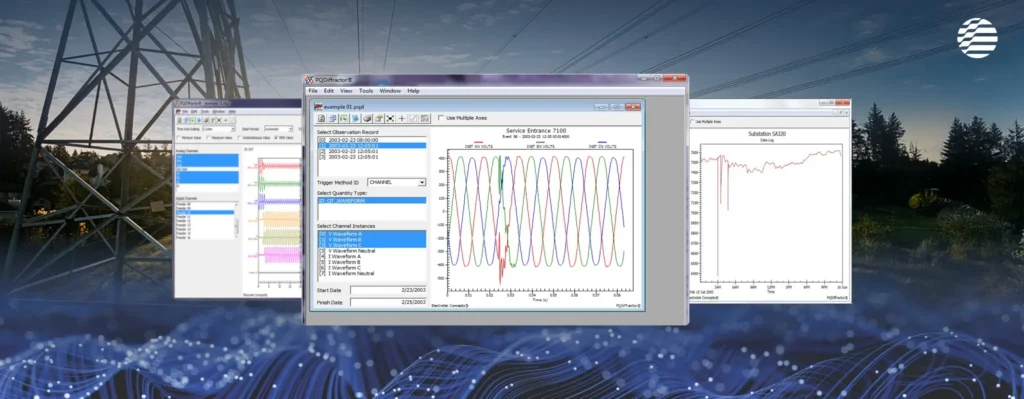Open Date Format dropdown in left window
Image resolution: width=1024 pixels, height=399 pixels.
279,129
